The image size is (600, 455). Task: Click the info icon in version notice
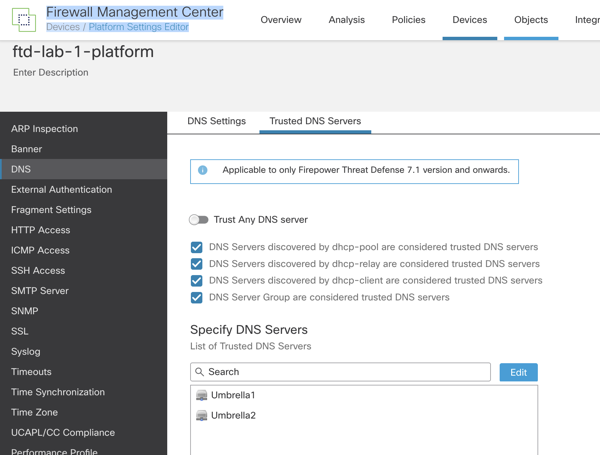(x=203, y=171)
